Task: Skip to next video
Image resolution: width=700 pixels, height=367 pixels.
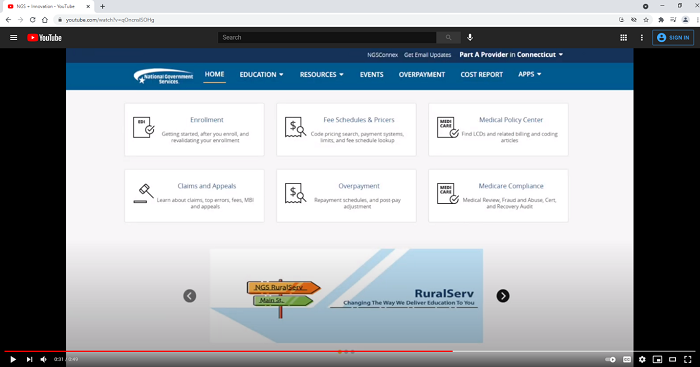Action: tap(29, 359)
